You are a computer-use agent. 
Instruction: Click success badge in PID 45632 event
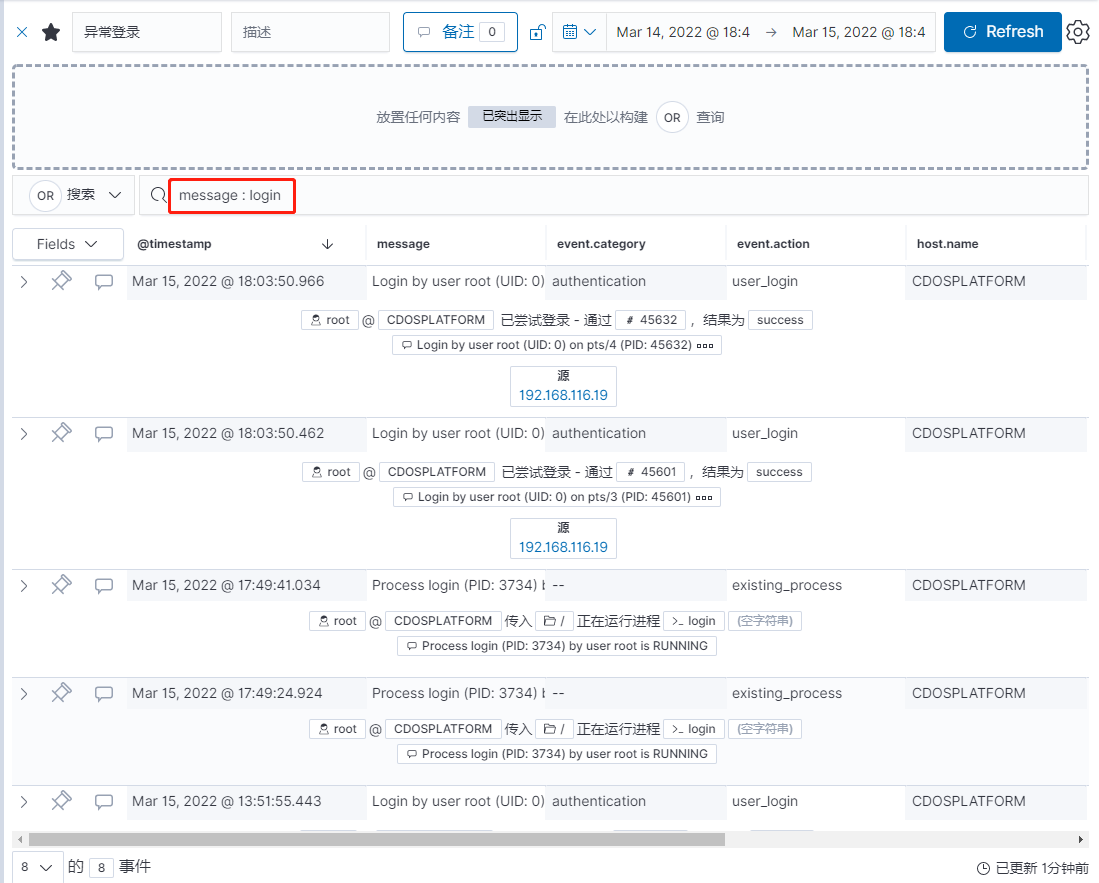point(780,320)
